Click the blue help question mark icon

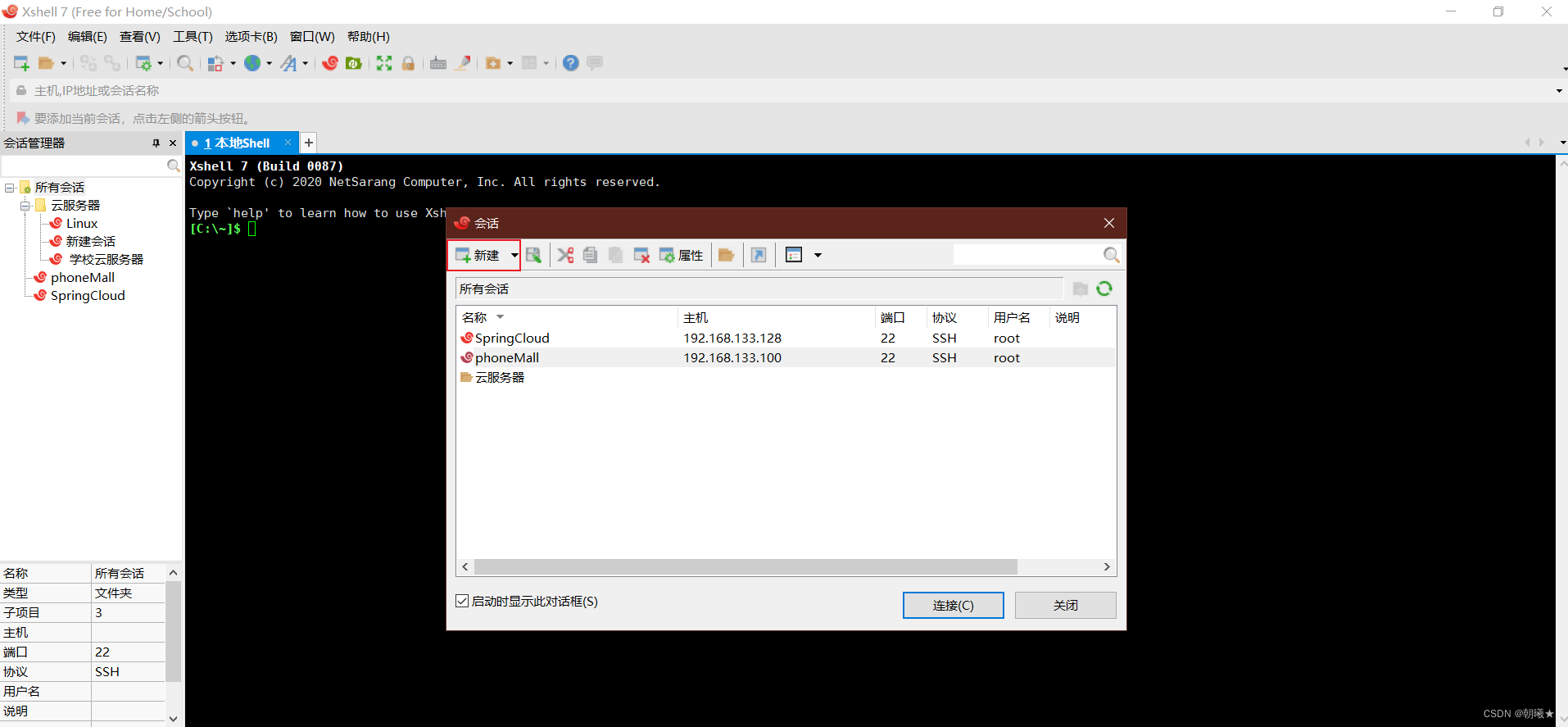pyautogui.click(x=571, y=63)
